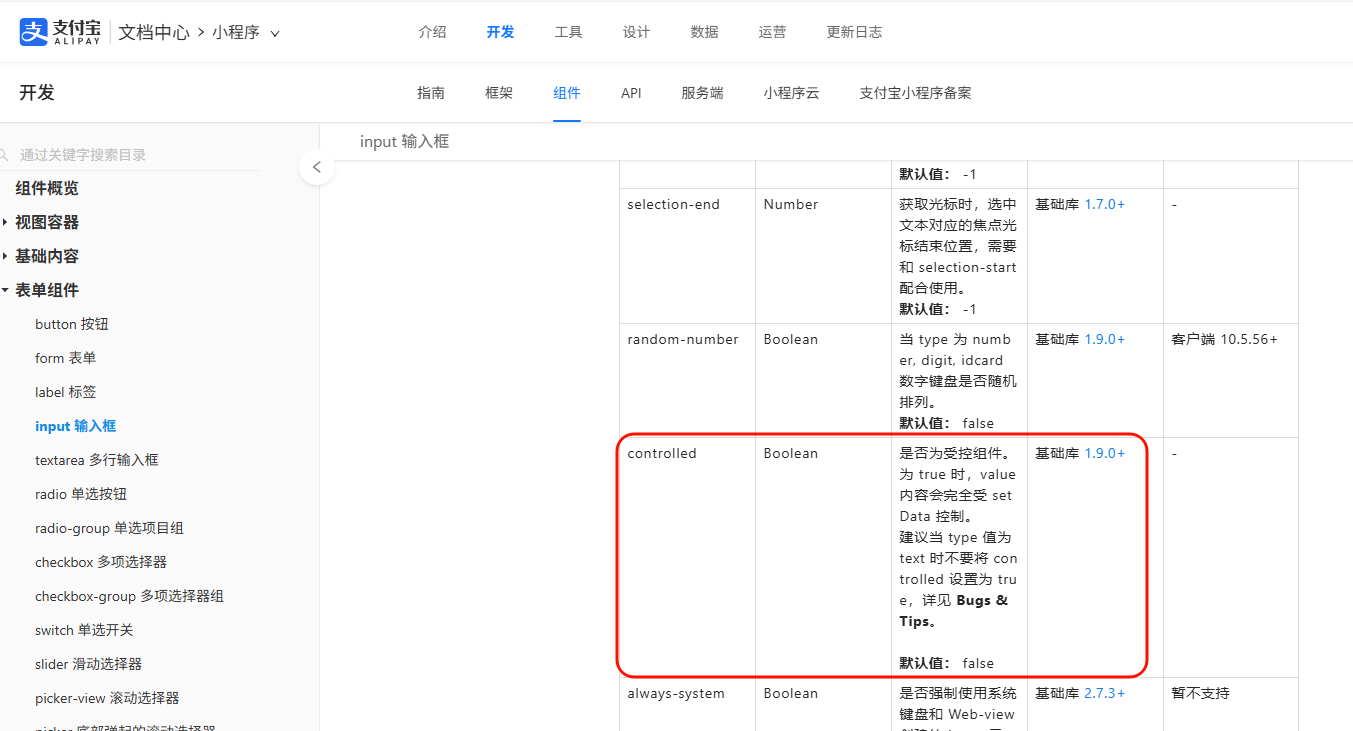Click the Bugs & Tips bold link
Screen dimensions: 1353x731
954,611
